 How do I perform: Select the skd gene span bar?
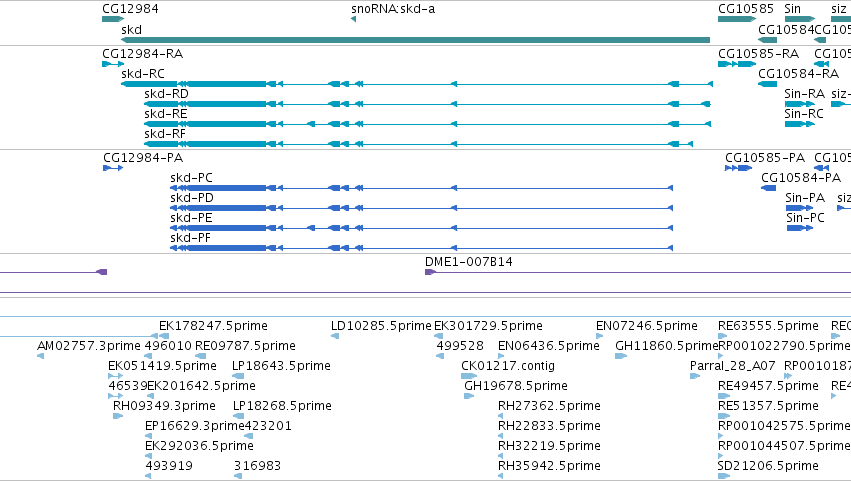click(x=415, y=40)
